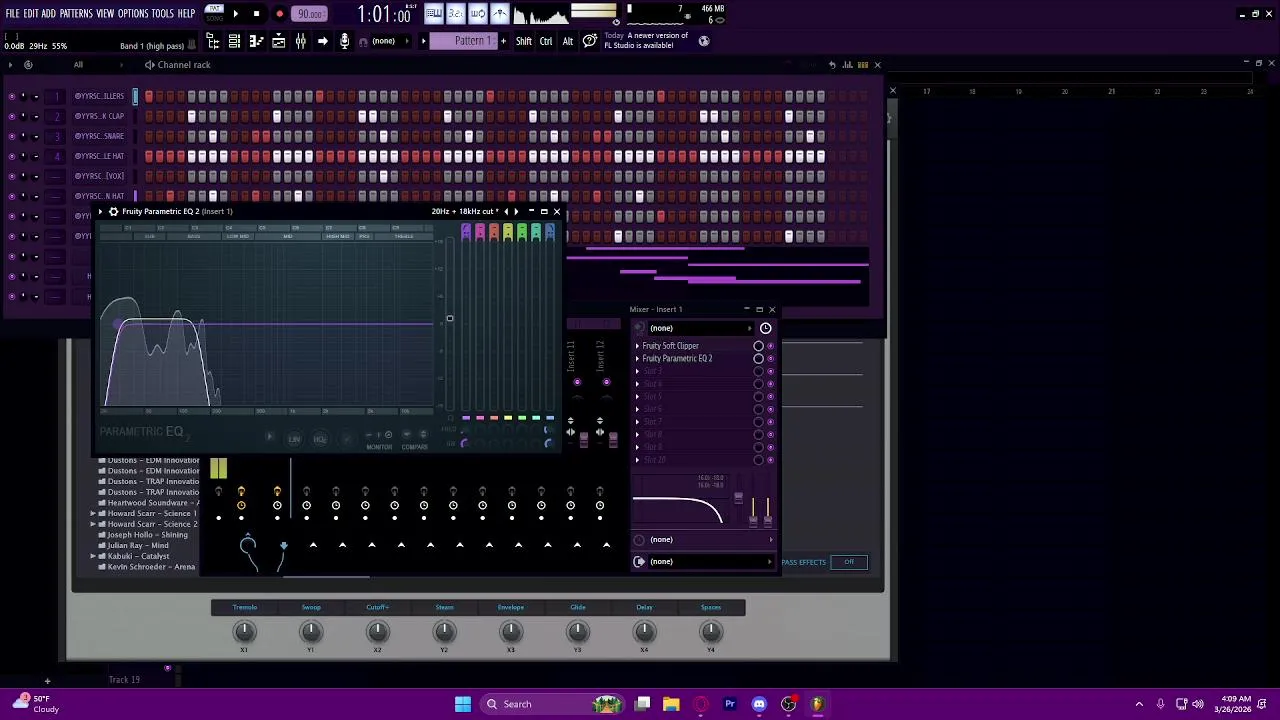Click the LIN button in Parametric EQ
Viewport: 1280px width, 720px height.
(294, 440)
